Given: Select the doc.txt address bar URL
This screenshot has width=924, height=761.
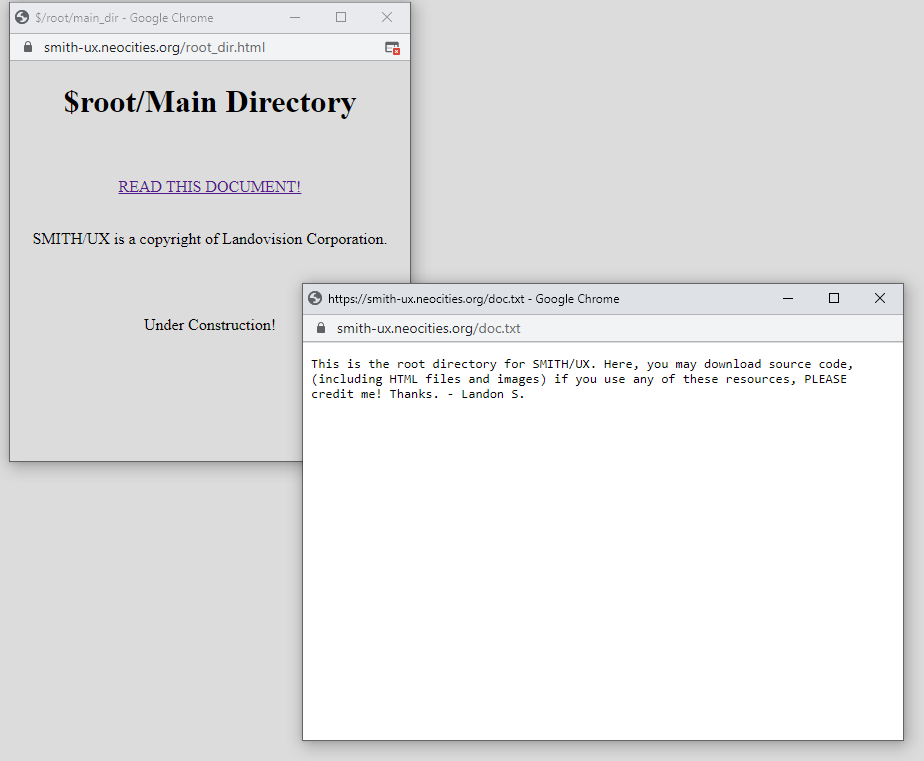Looking at the screenshot, I should 428,328.
